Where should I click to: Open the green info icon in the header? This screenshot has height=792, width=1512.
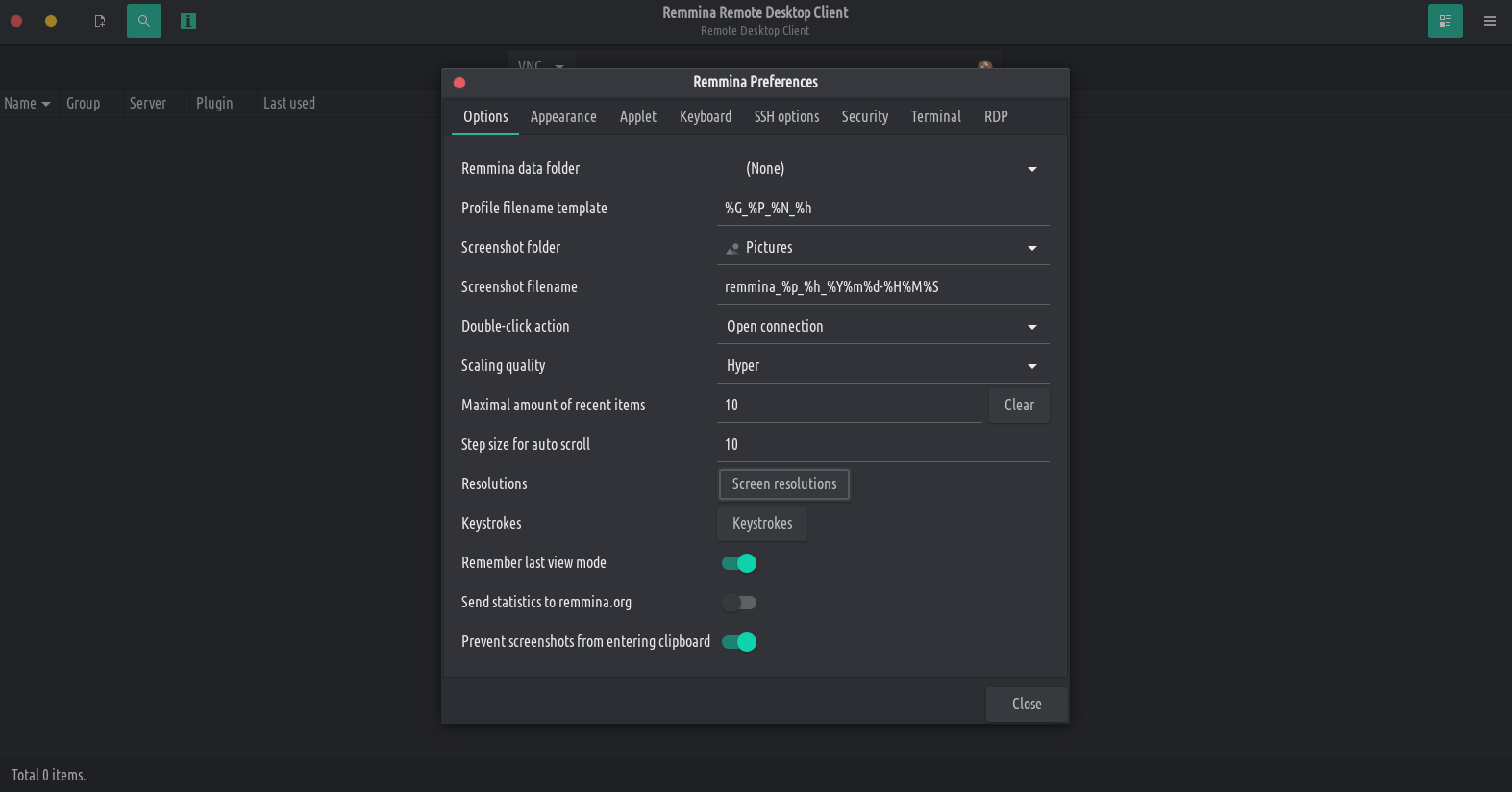click(188, 21)
